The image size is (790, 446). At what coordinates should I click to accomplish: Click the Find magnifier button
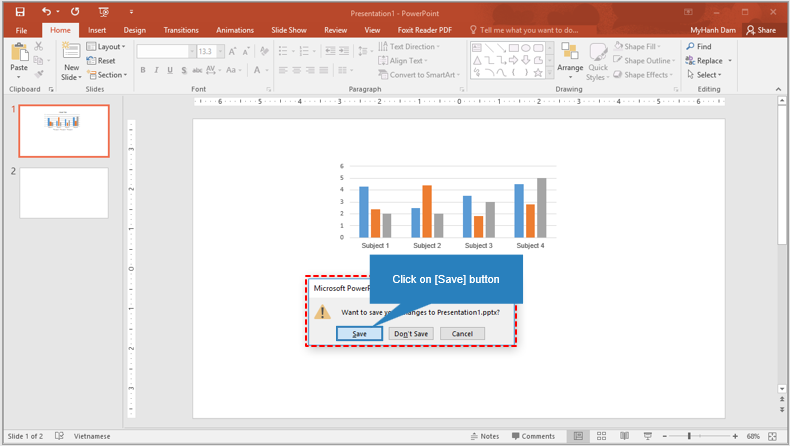[x=699, y=46]
